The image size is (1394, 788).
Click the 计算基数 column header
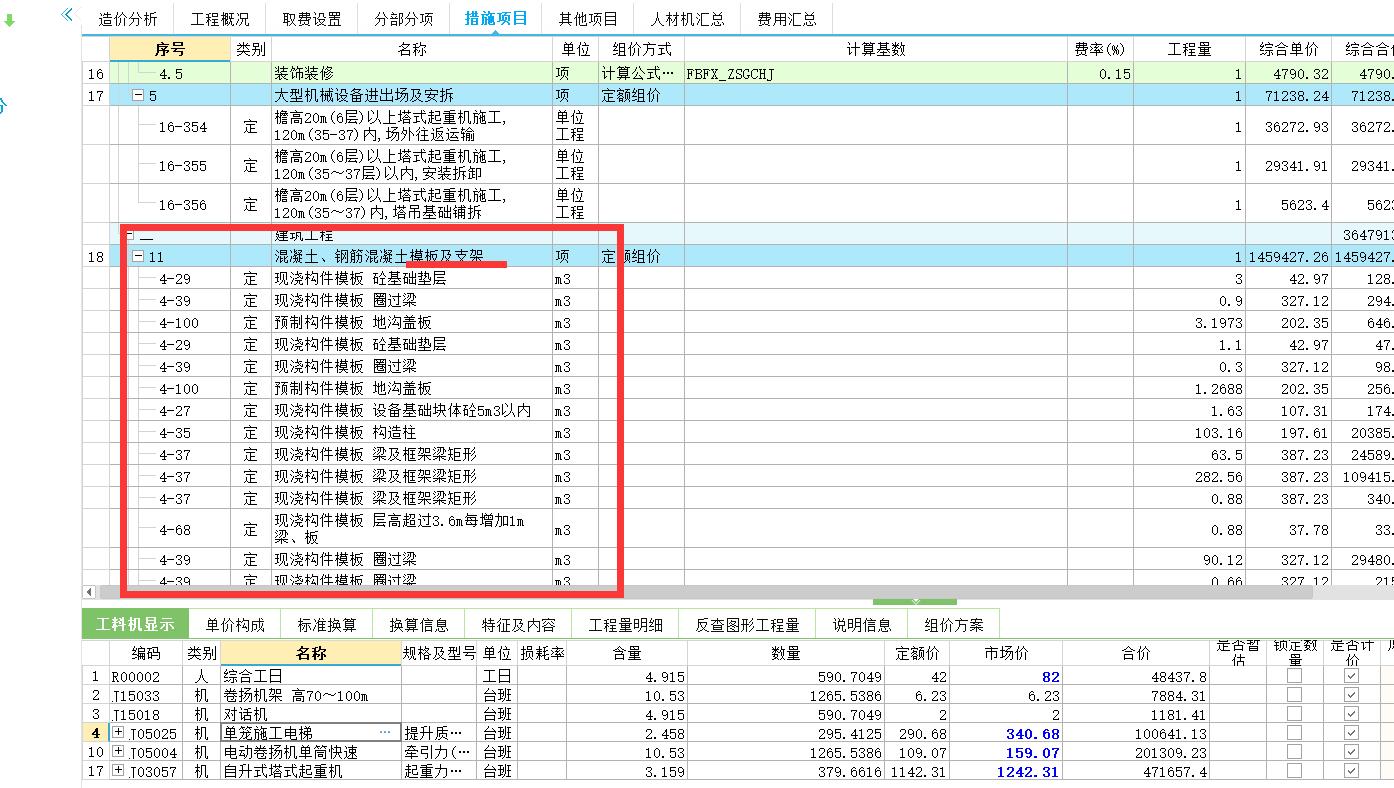[x=876, y=49]
